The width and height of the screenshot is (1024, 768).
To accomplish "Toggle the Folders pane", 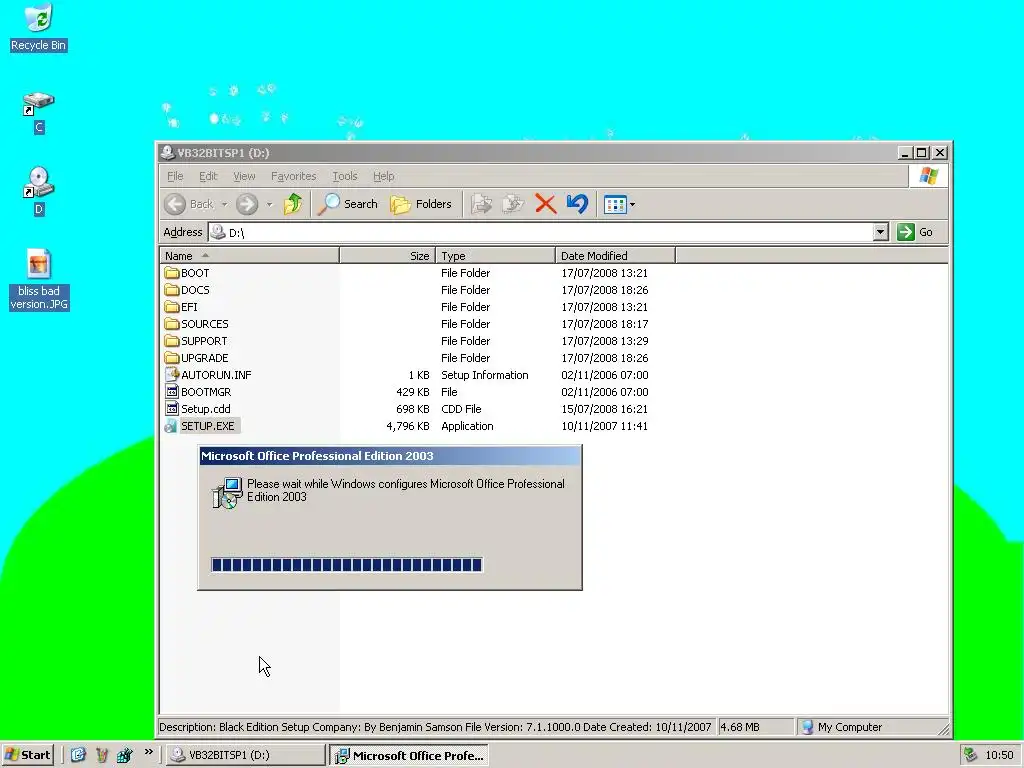I will [421, 204].
